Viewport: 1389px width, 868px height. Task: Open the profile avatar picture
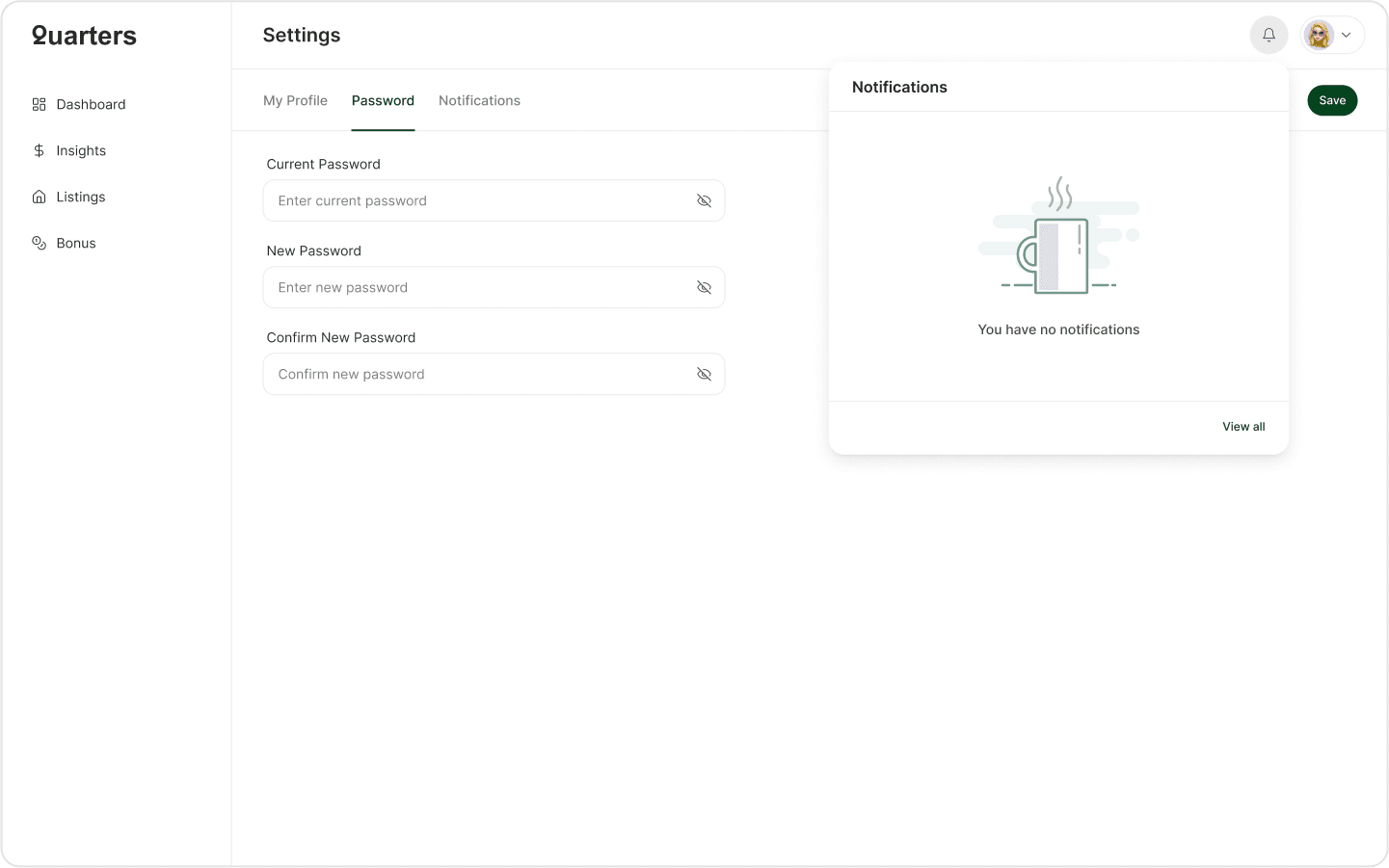pyautogui.click(x=1319, y=35)
